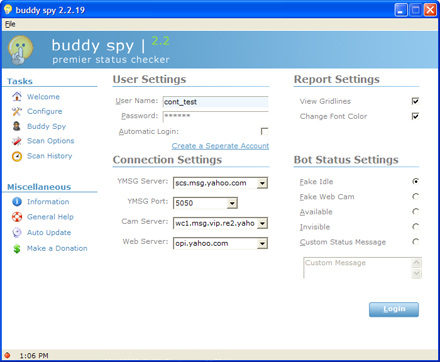Click the 1:06 PM status bar time
440x362 pixels.
coord(34,356)
